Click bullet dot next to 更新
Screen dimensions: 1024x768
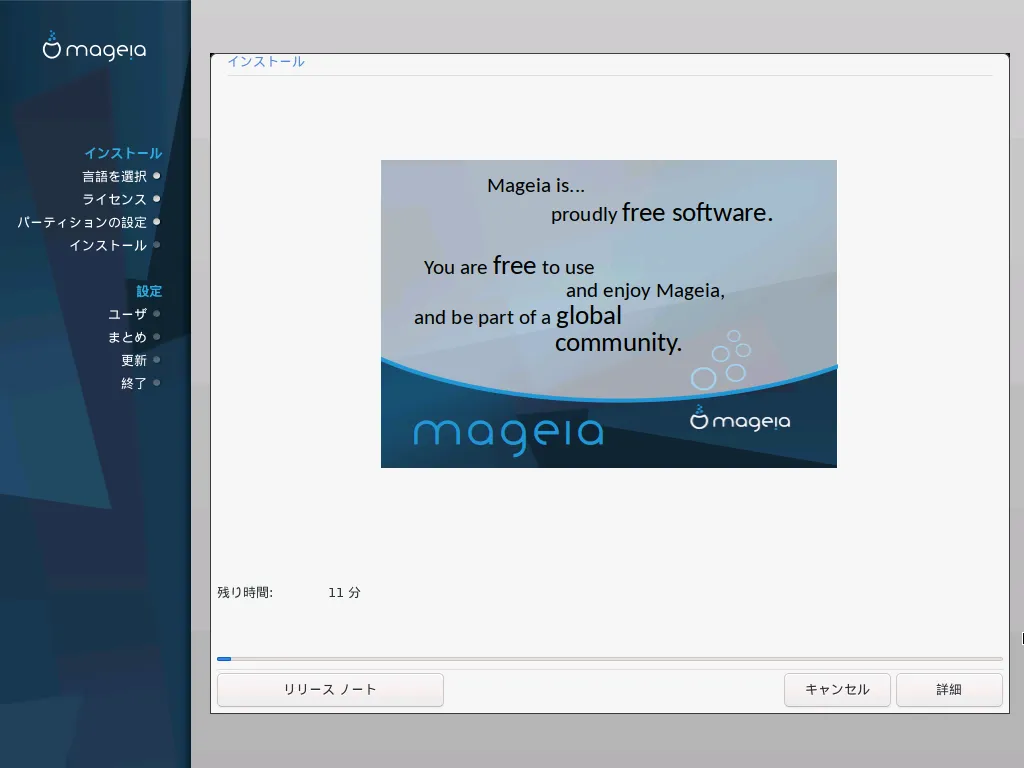pos(157,360)
